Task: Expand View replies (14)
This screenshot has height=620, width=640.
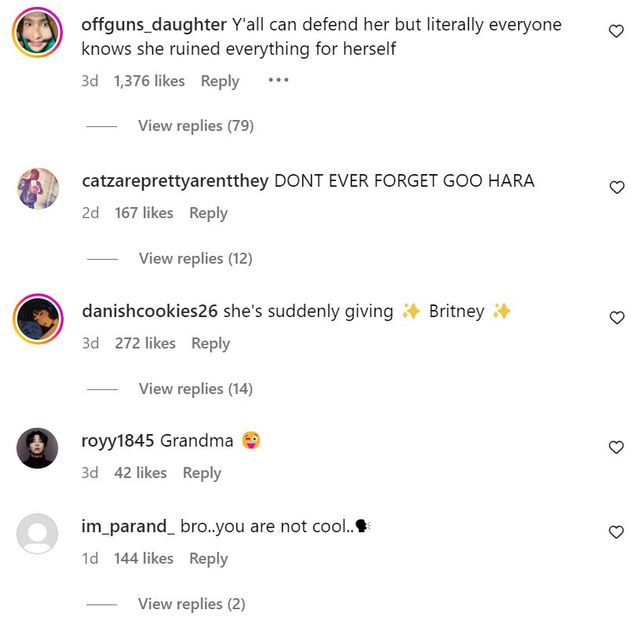Action: (196, 389)
